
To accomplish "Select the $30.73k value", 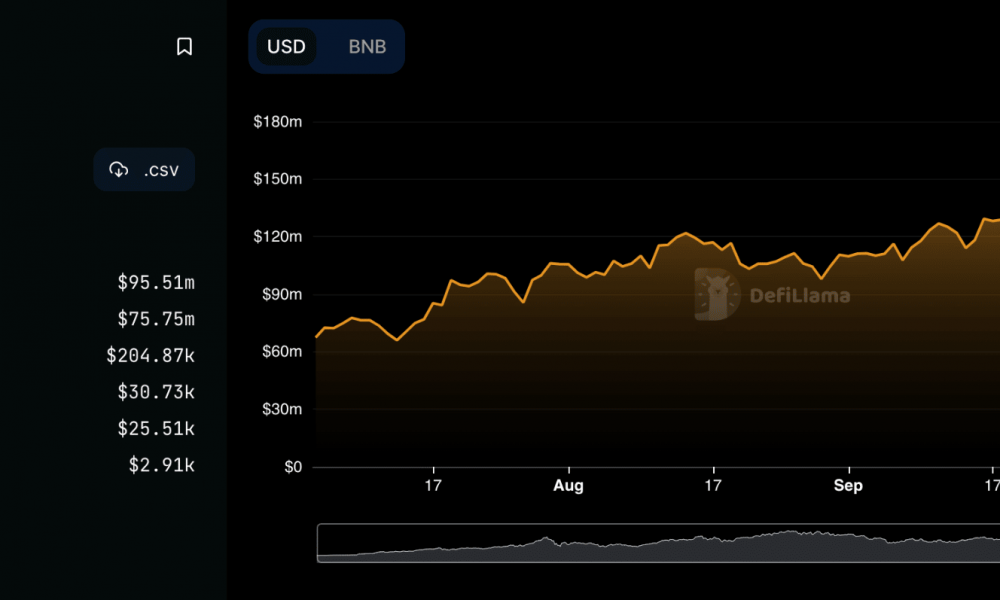I will point(156,391).
